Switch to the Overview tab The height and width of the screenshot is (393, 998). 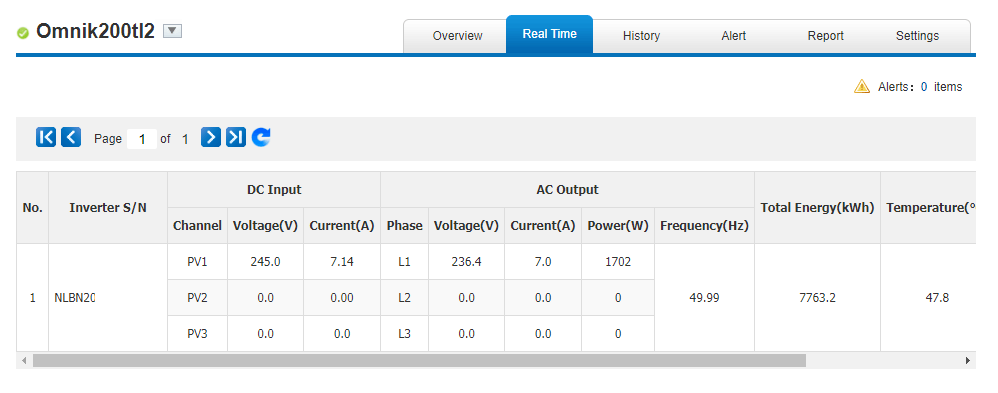pos(457,36)
